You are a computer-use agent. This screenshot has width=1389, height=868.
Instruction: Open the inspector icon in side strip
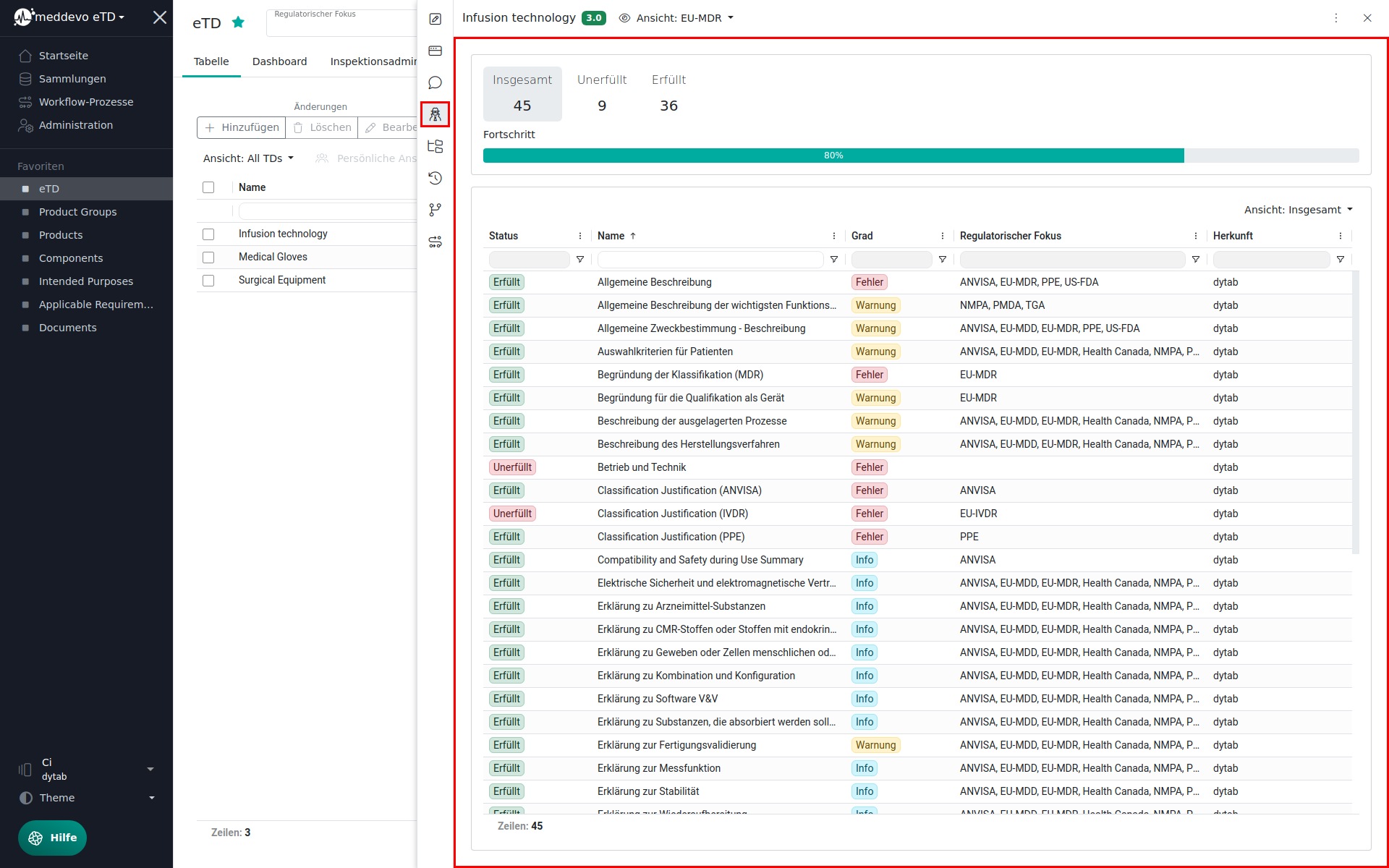click(x=435, y=114)
